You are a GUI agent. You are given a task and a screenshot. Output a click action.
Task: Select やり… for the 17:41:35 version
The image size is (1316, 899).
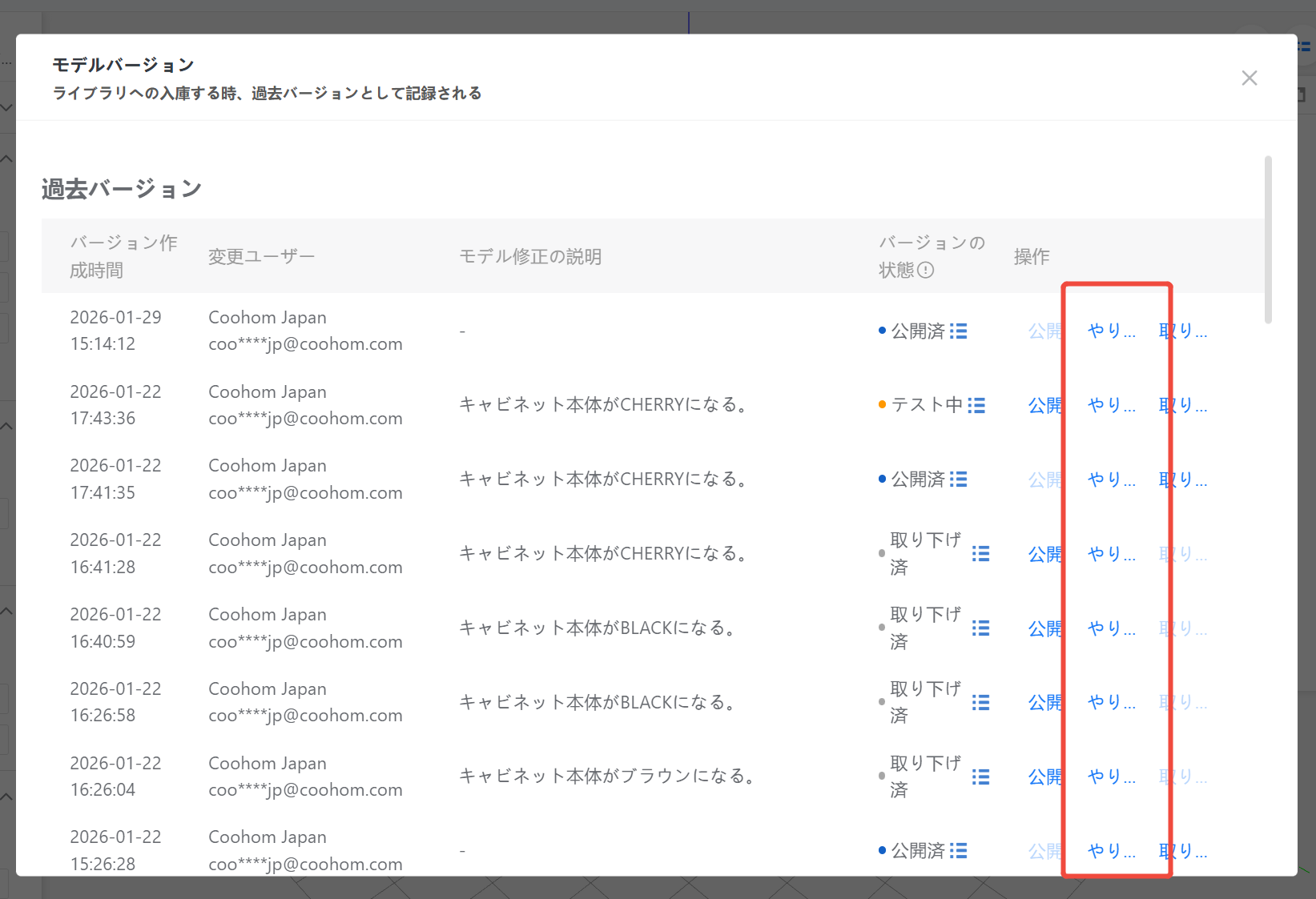[1112, 480]
